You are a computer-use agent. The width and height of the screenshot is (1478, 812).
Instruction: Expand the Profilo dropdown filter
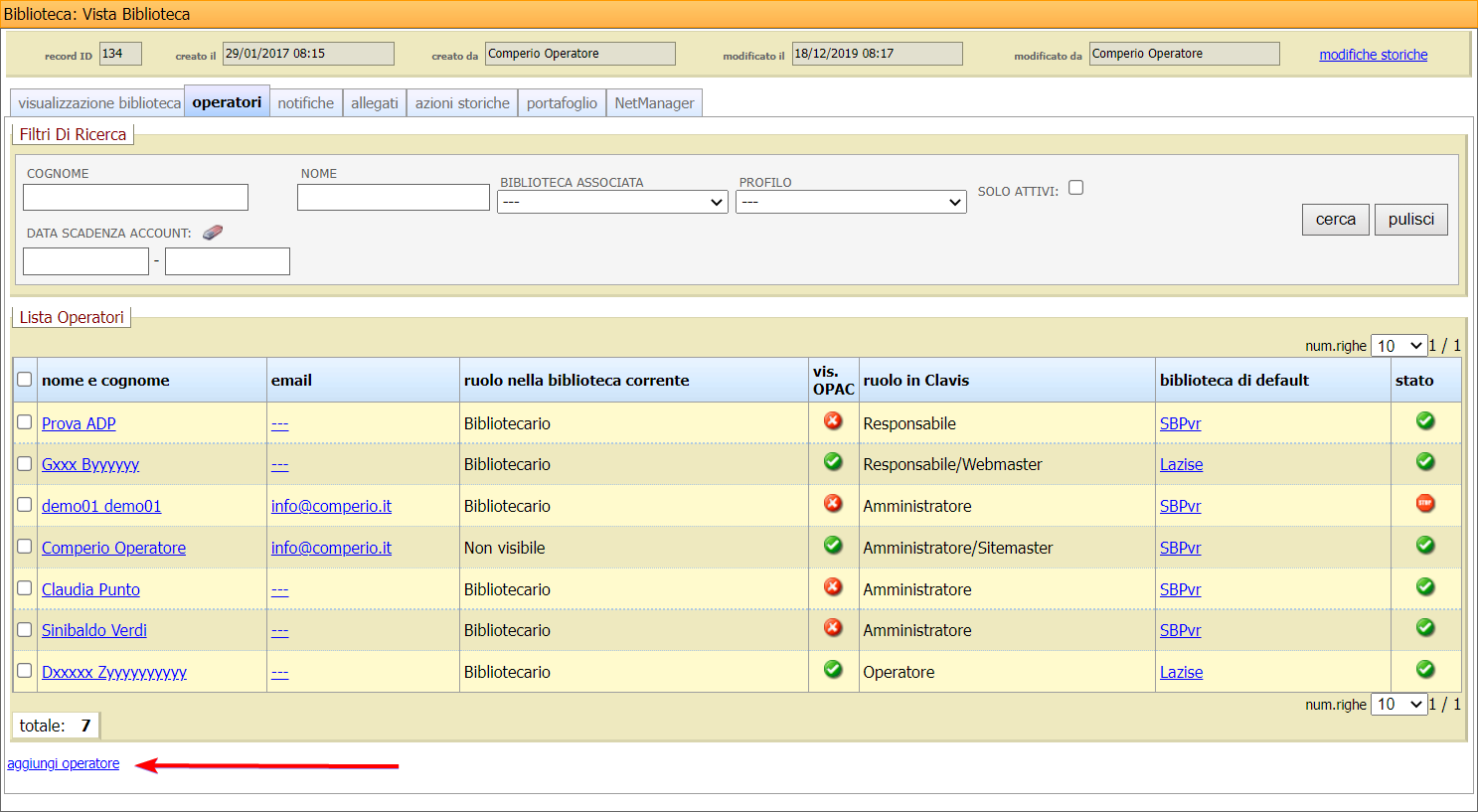coord(851,202)
